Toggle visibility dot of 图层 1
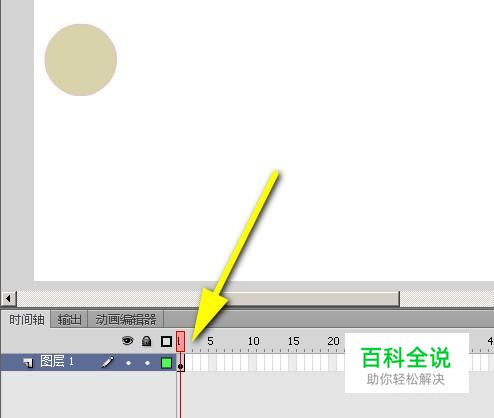Viewport: 494px width, 418px height. (128, 363)
